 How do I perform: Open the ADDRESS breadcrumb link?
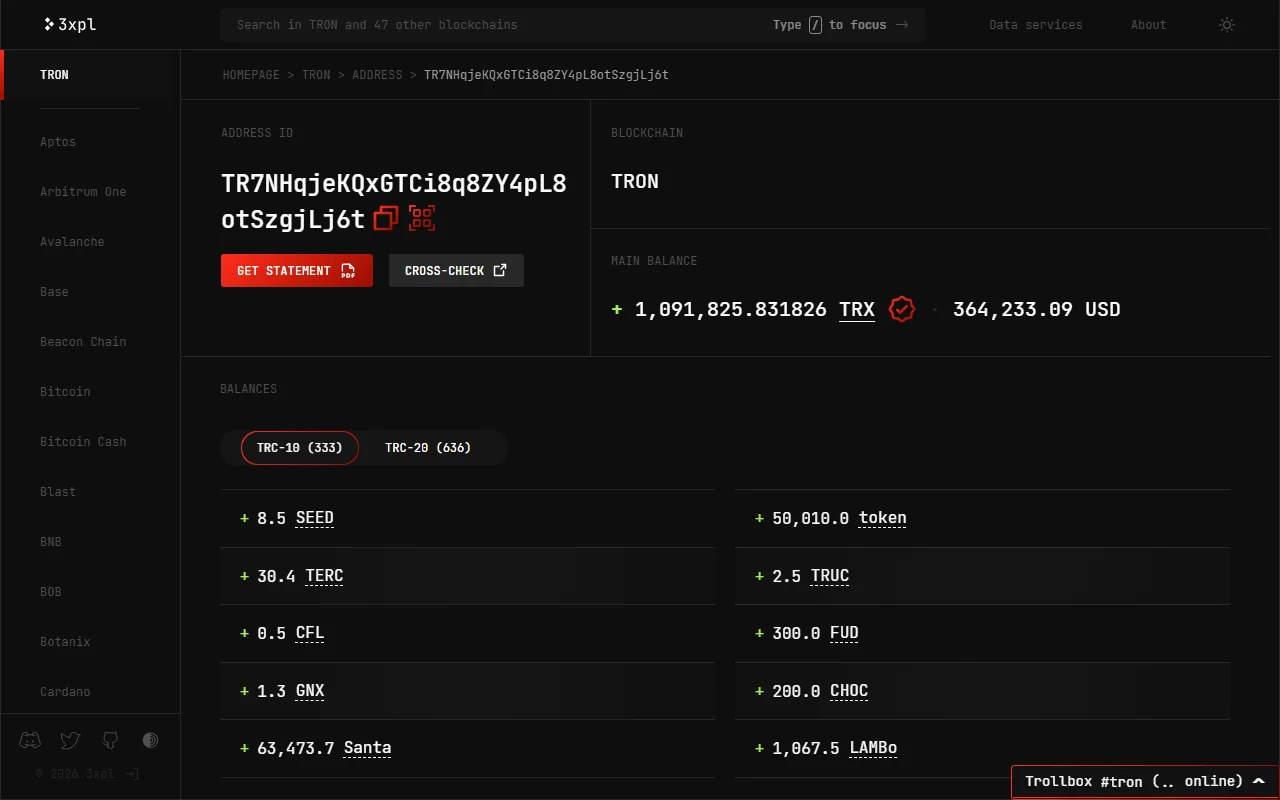377,75
